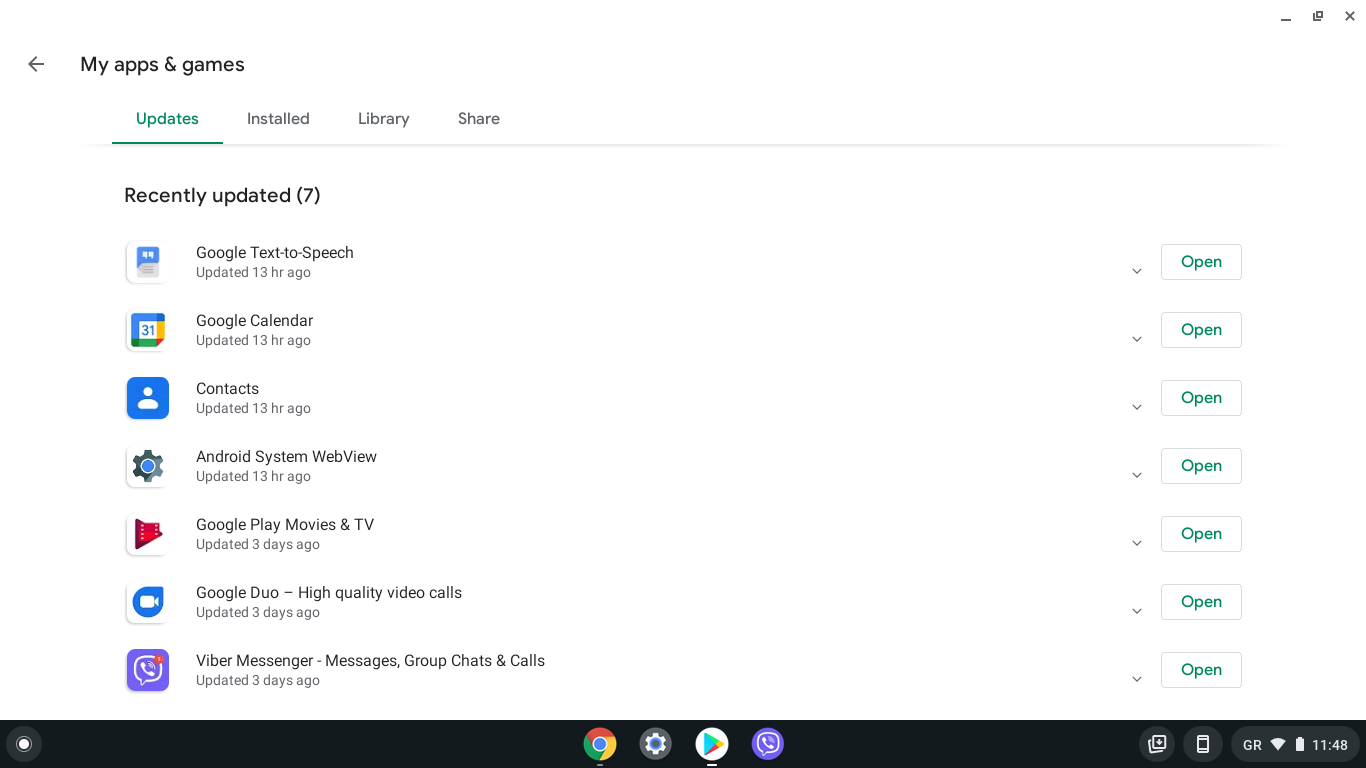This screenshot has height=768, width=1366.
Task: Click the Viber Messenger app icon
Action: pyautogui.click(x=148, y=670)
